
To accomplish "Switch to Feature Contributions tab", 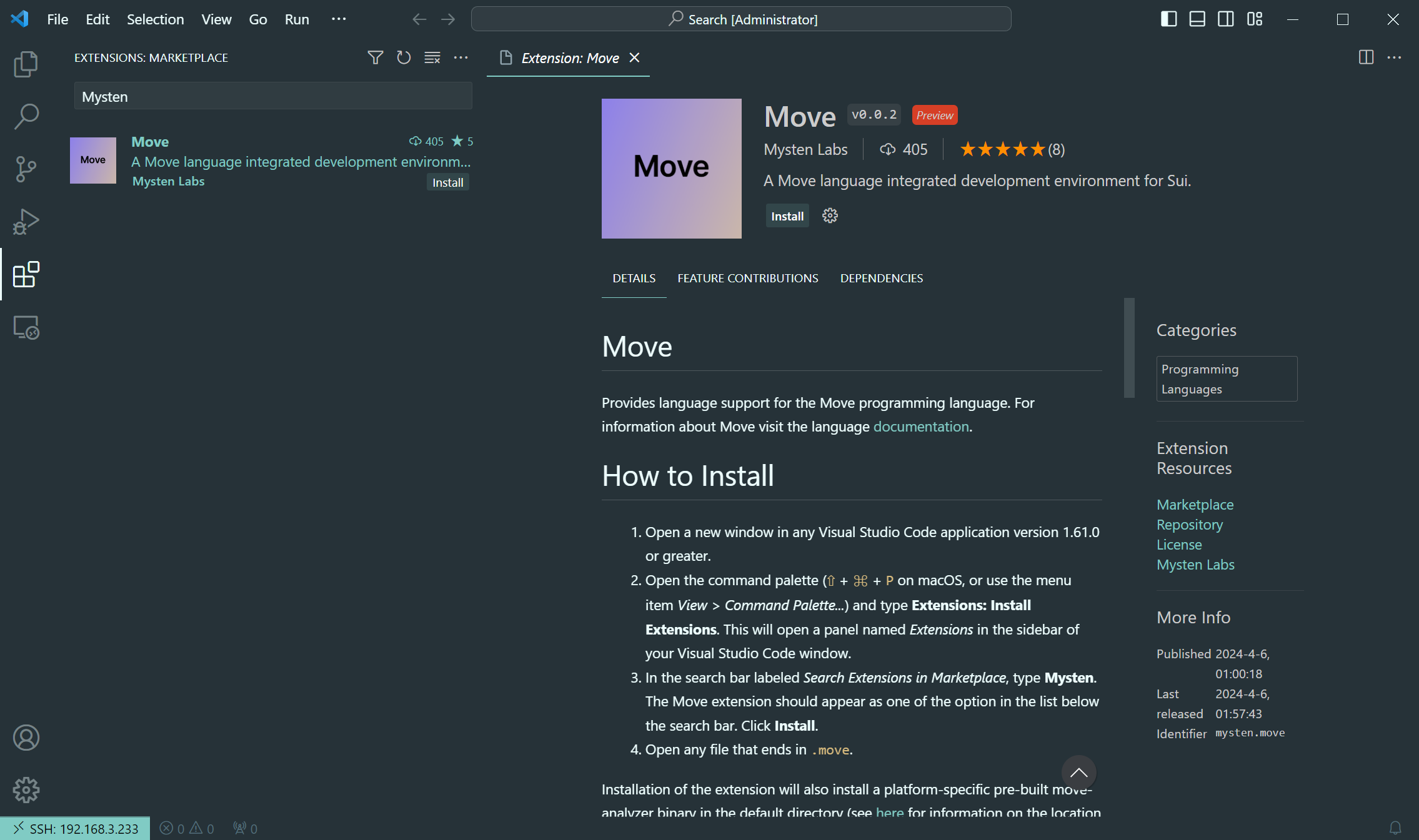I will pos(747,279).
